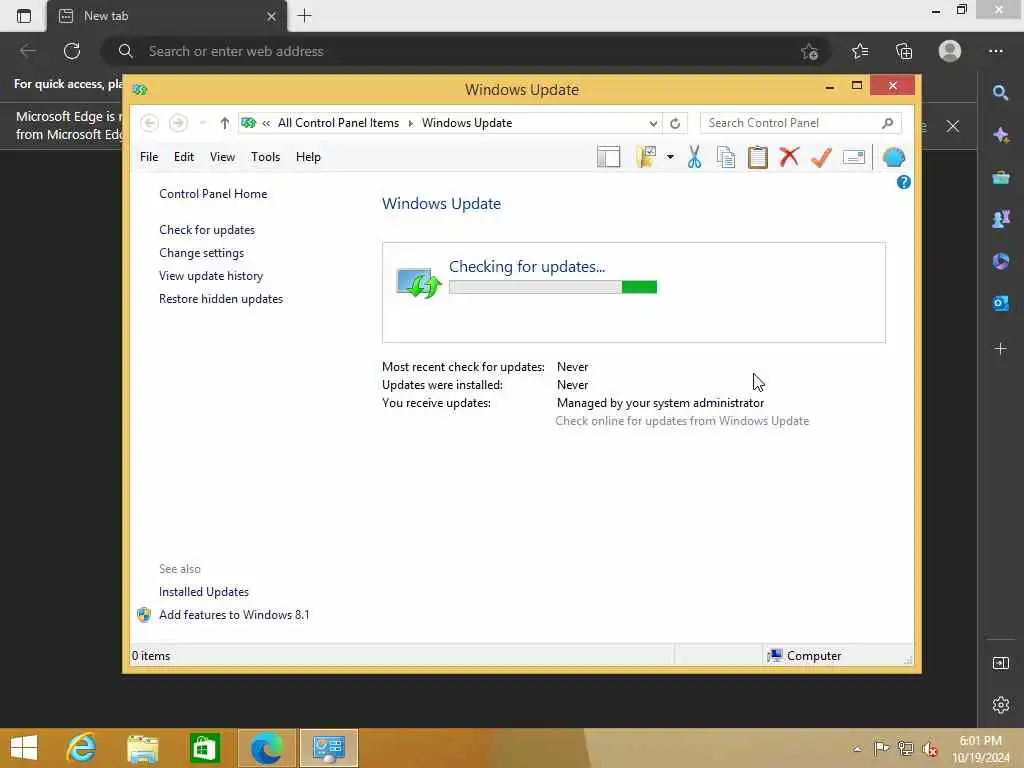The height and width of the screenshot is (768, 1024).
Task: Open Installed Updates link
Action: point(204,592)
